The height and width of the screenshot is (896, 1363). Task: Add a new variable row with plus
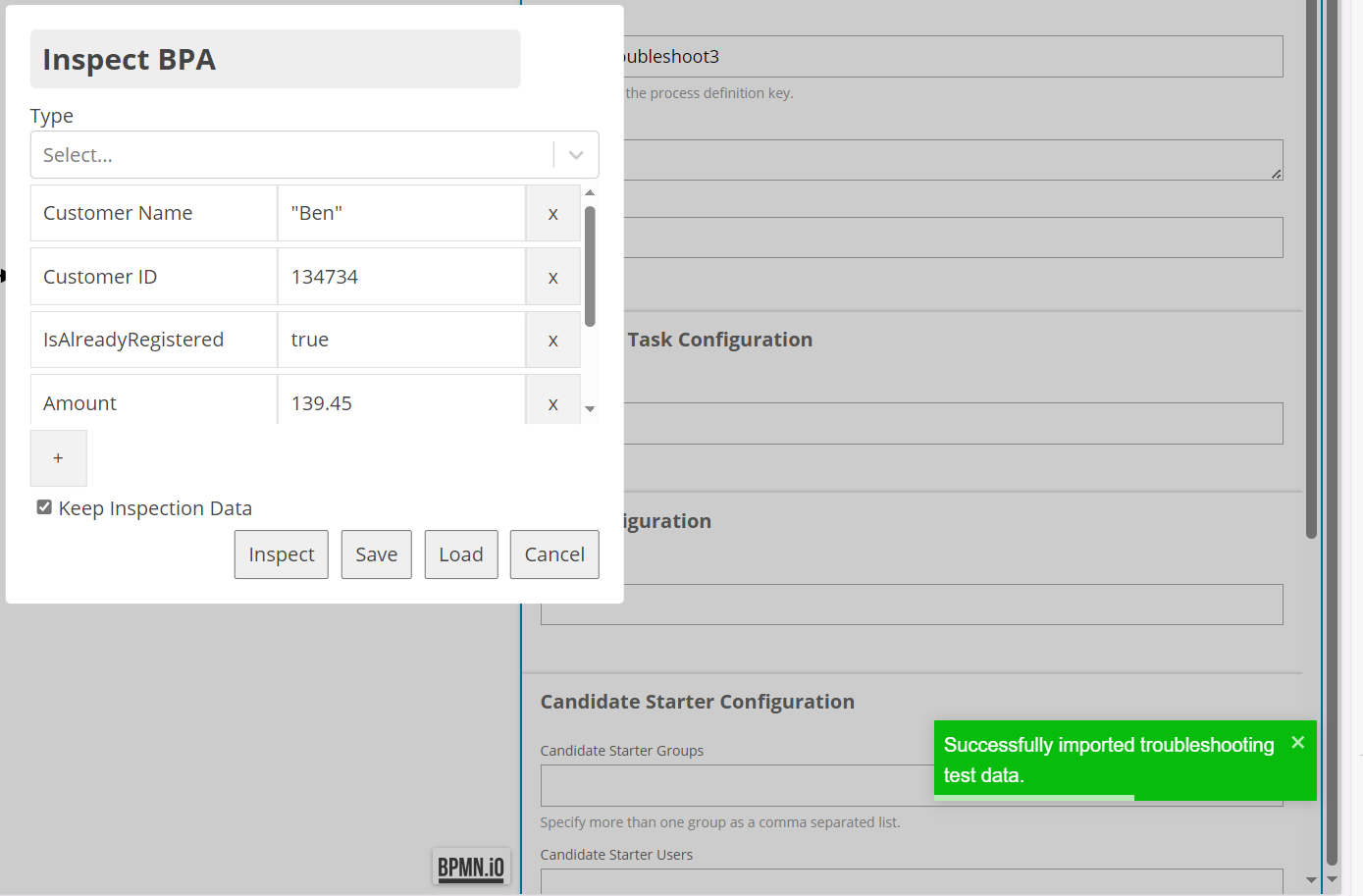click(58, 458)
